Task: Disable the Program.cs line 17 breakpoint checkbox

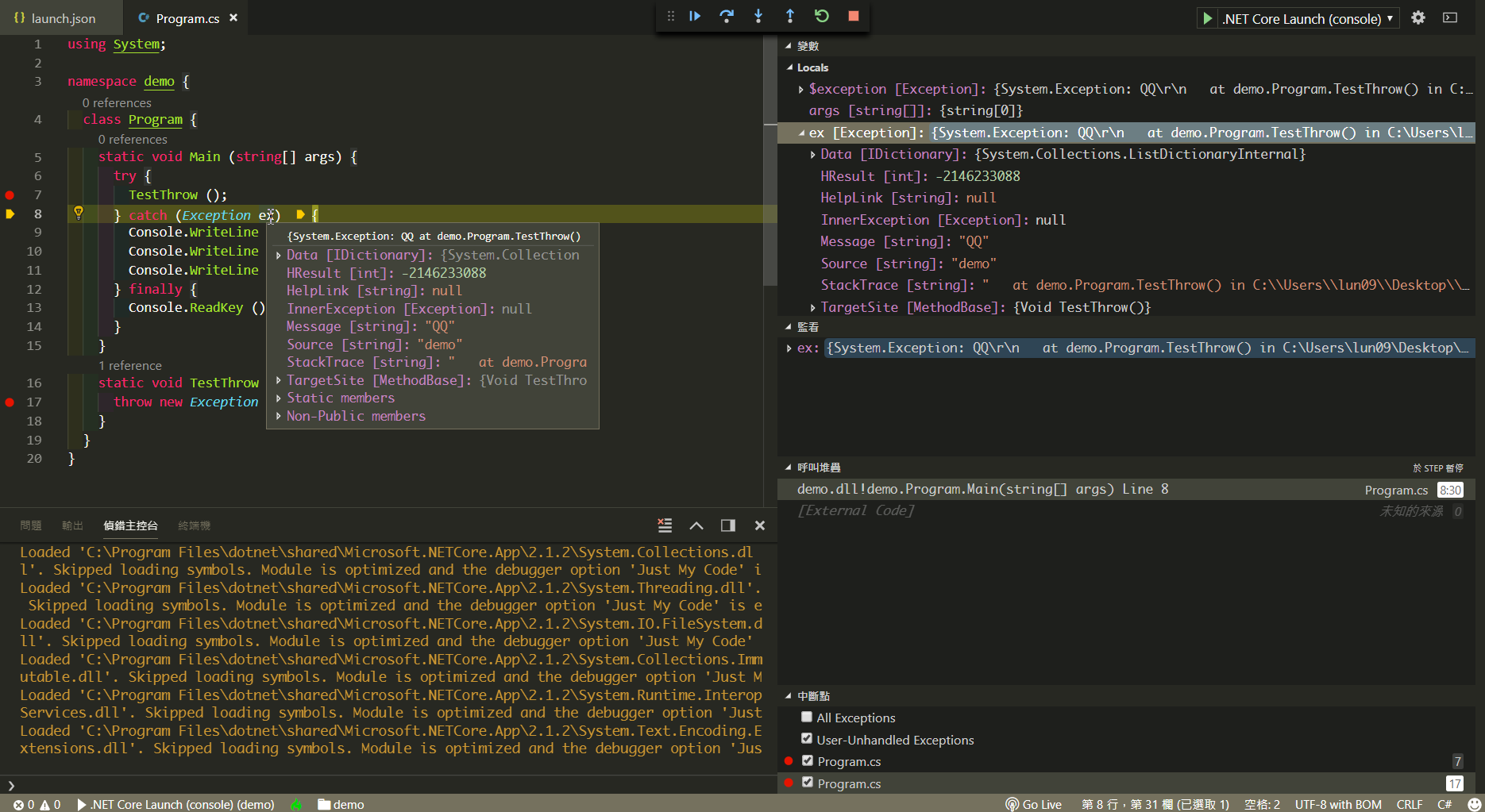Action: tap(808, 783)
